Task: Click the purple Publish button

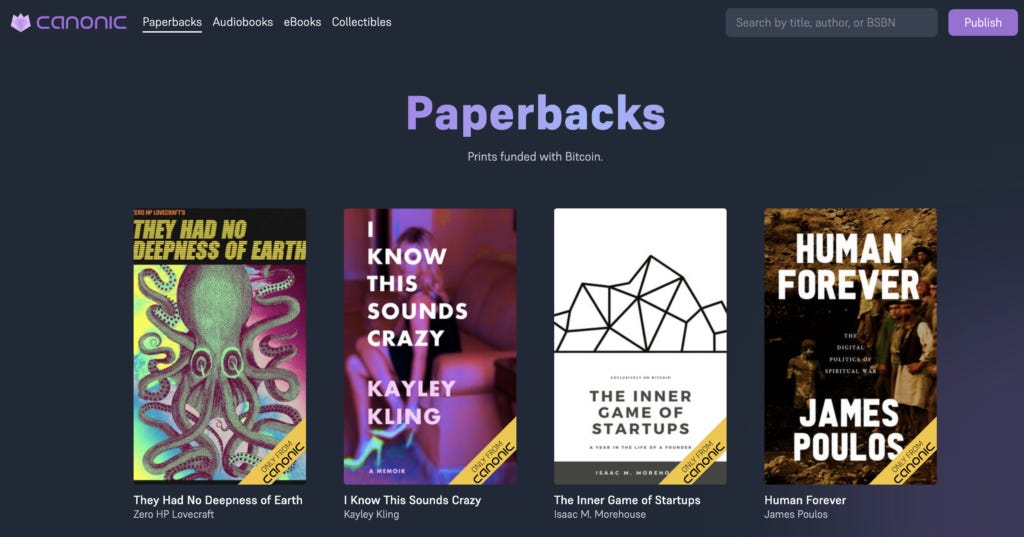Action: pyautogui.click(x=983, y=23)
